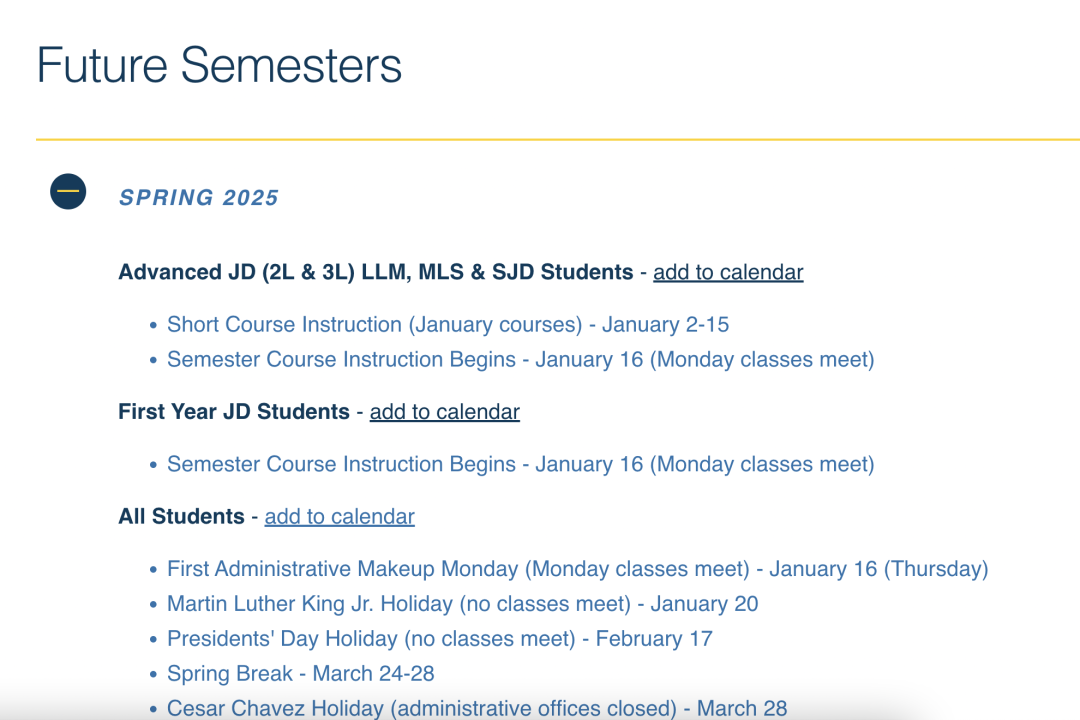
Task: Select the Short Course Instruction January 2-15 entry
Action: 448,324
